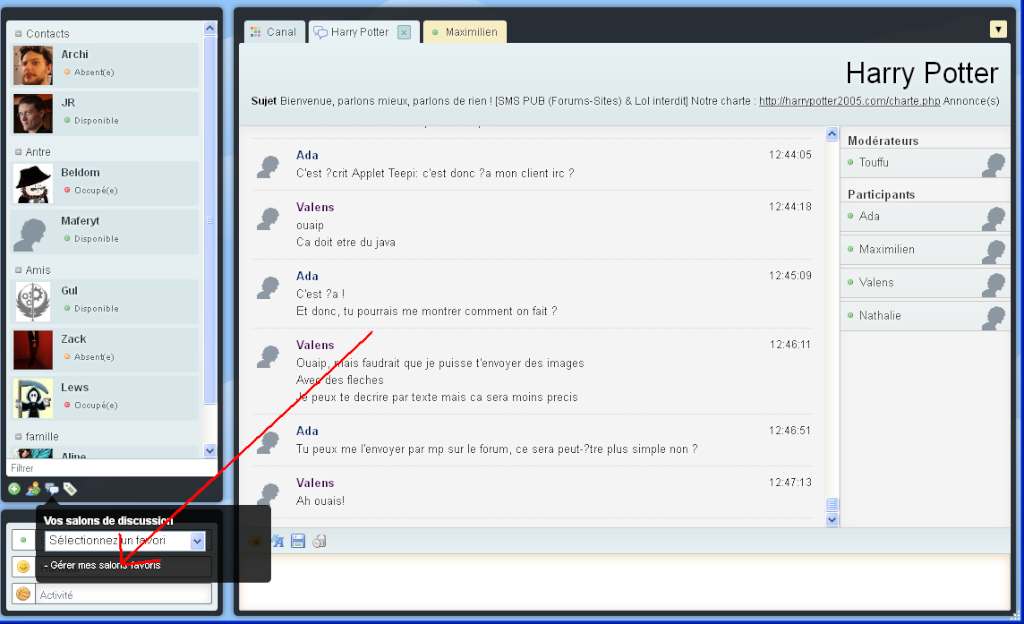Open the harrypotter2005.com charte link
Viewport: 1024px width, 624px height.
tap(849, 101)
